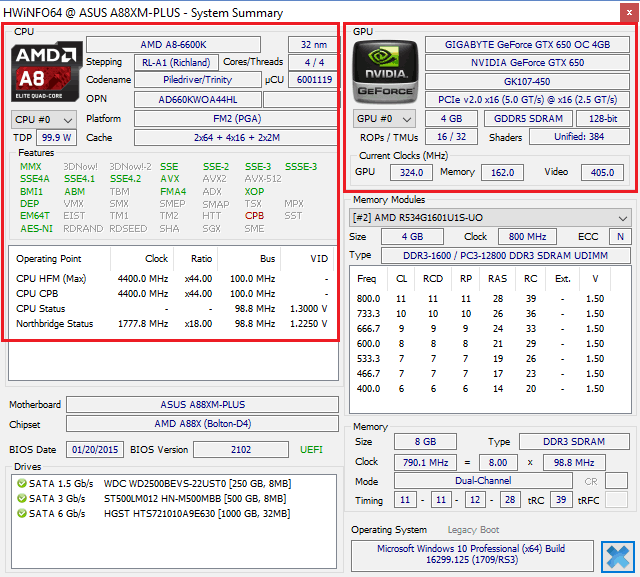Click the GK107-450 GPU chip field
Viewport: 640px width, 577px height.
(527, 82)
